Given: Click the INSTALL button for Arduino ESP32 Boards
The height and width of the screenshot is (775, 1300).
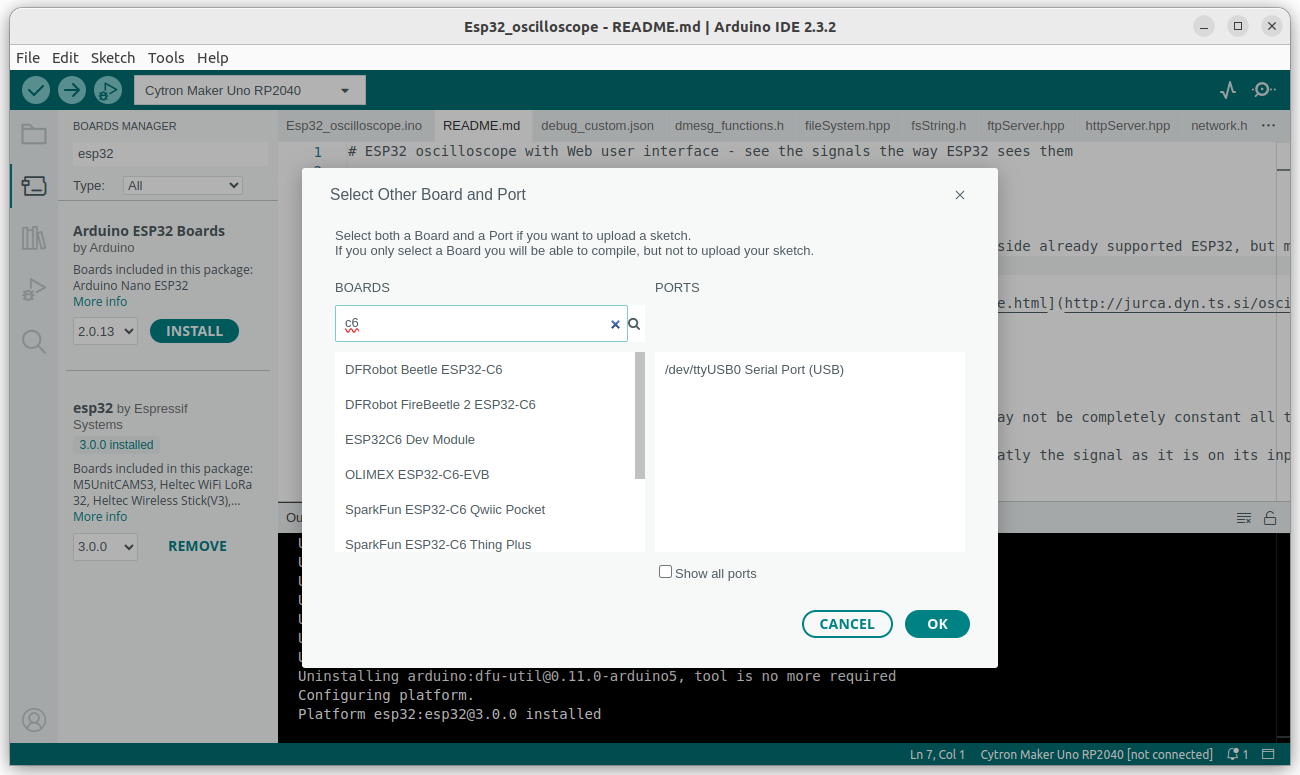Looking at the screenshot, I should [194, 331].
